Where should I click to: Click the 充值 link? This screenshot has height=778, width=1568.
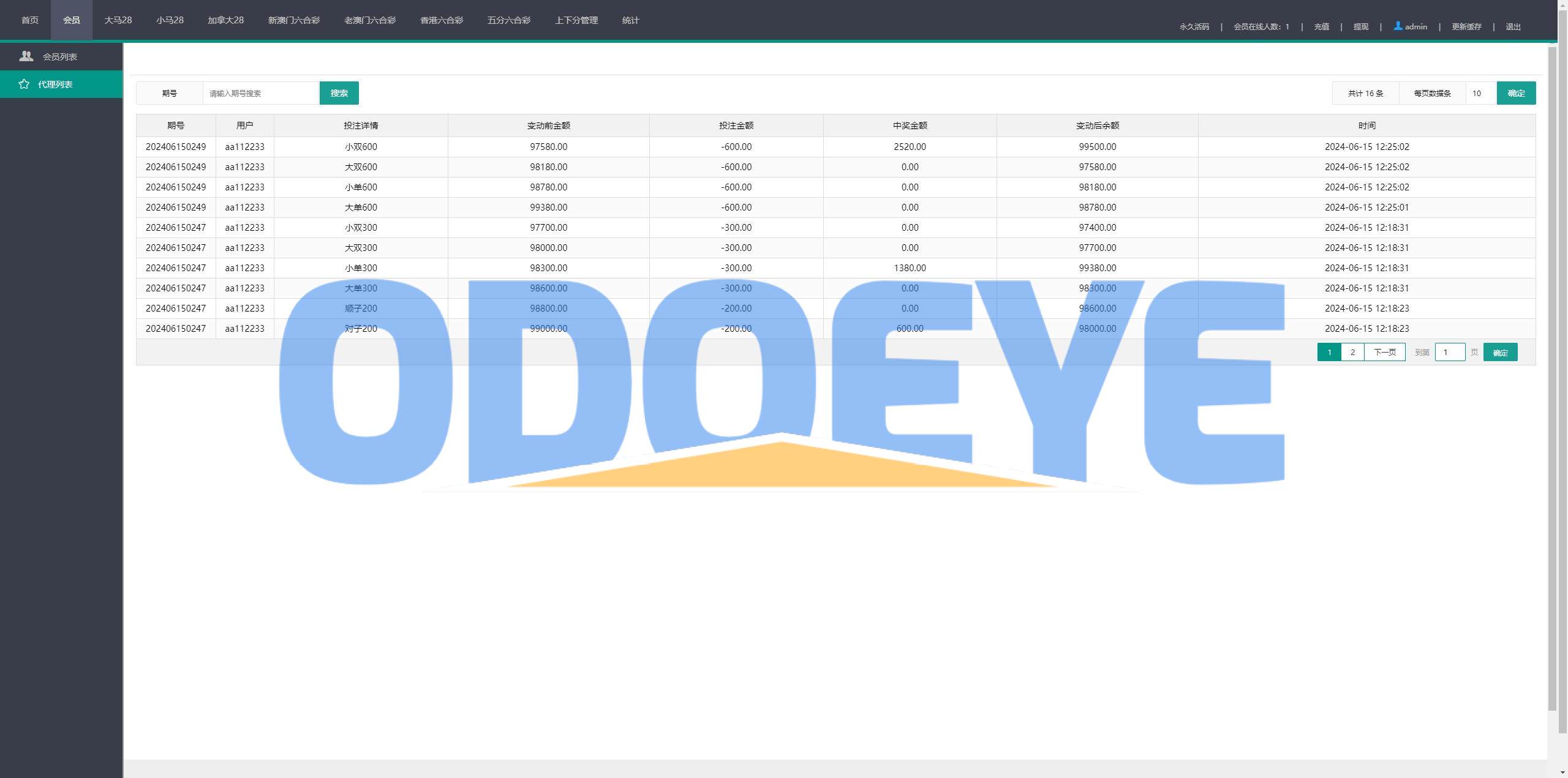click(1321, 26)
